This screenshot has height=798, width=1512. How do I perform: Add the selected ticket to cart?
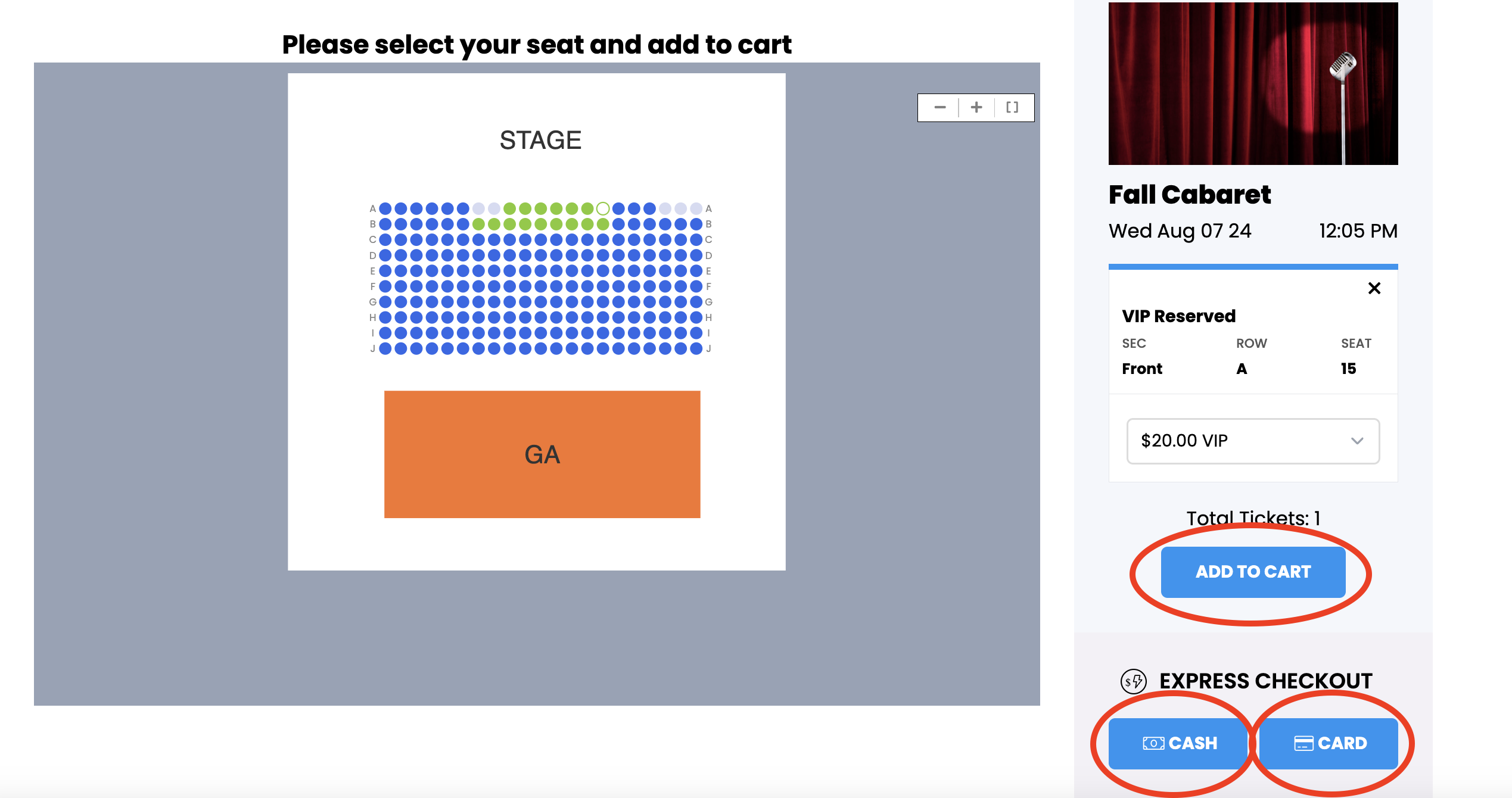[1253, 572]
